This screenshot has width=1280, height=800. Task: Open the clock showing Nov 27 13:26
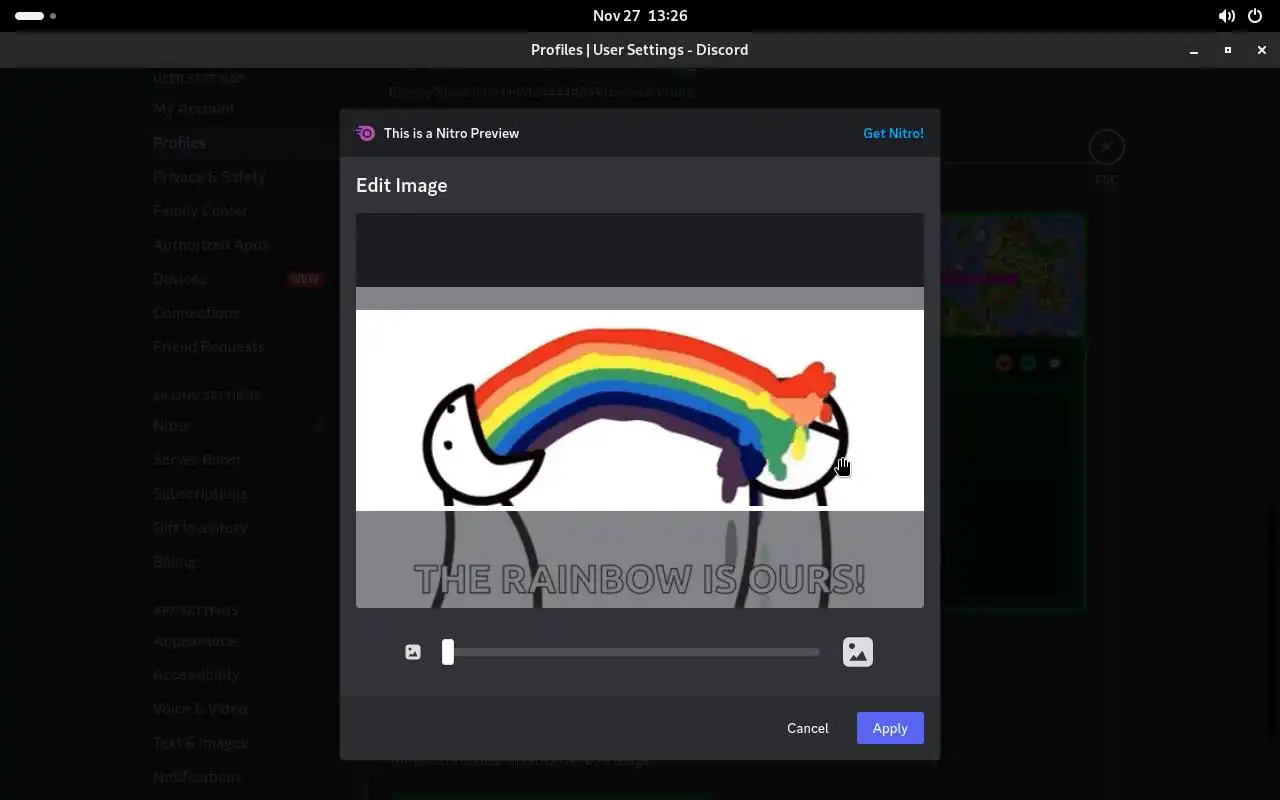[640, 16]
